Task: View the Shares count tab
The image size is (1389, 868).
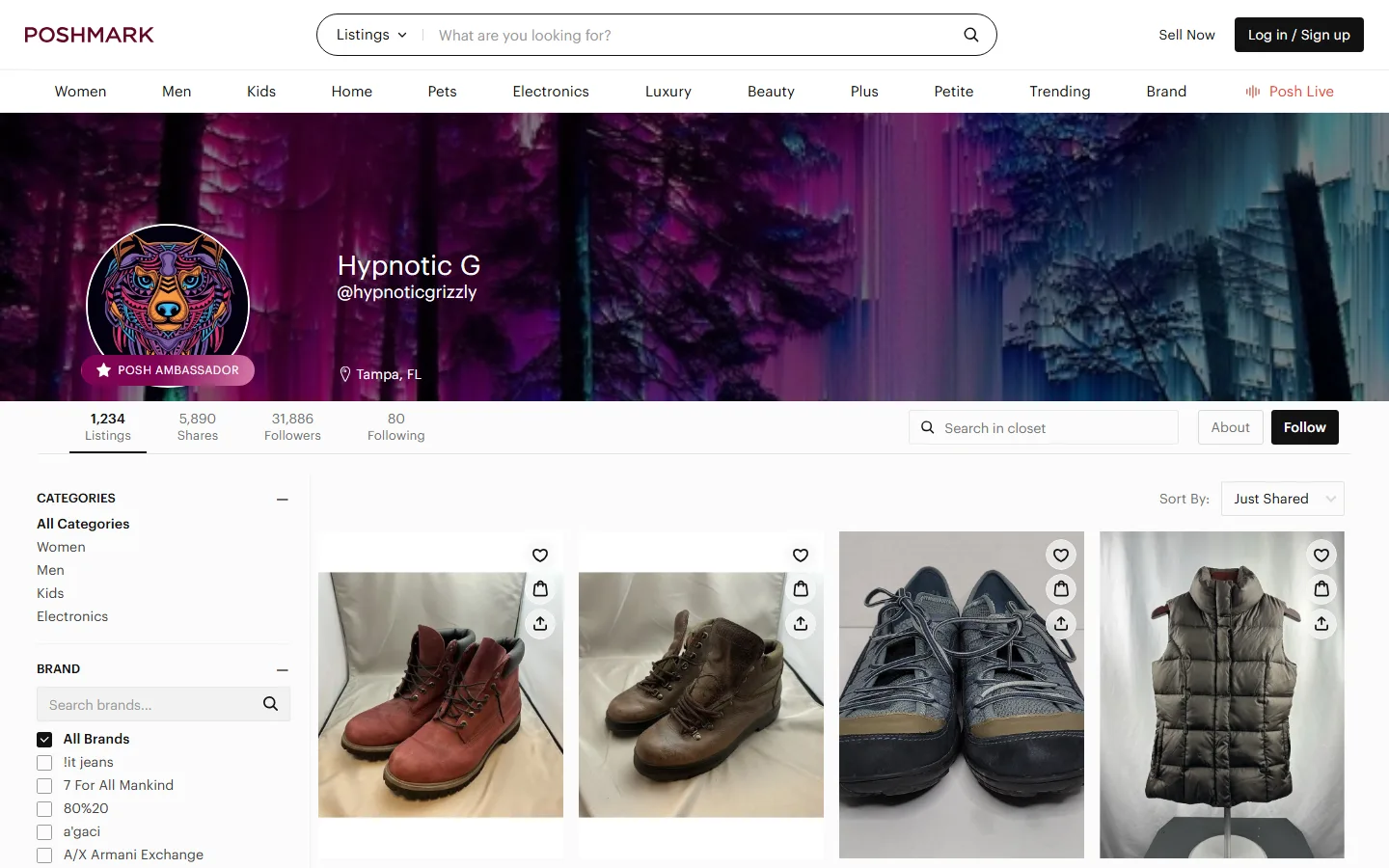Action: (x=198, y=426)
